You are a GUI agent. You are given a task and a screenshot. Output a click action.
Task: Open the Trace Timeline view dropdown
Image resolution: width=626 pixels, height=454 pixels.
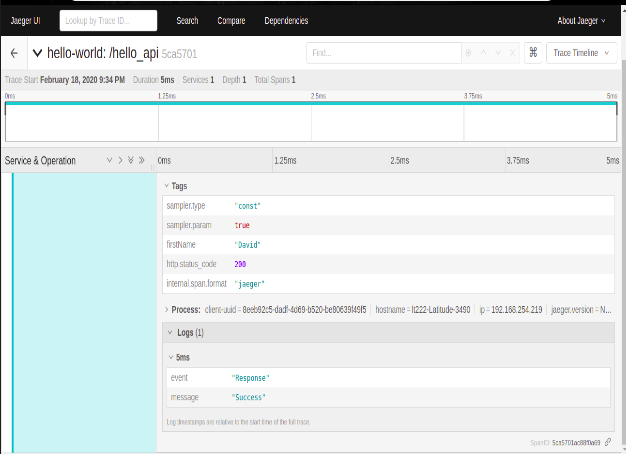click(x=581, y=53)
